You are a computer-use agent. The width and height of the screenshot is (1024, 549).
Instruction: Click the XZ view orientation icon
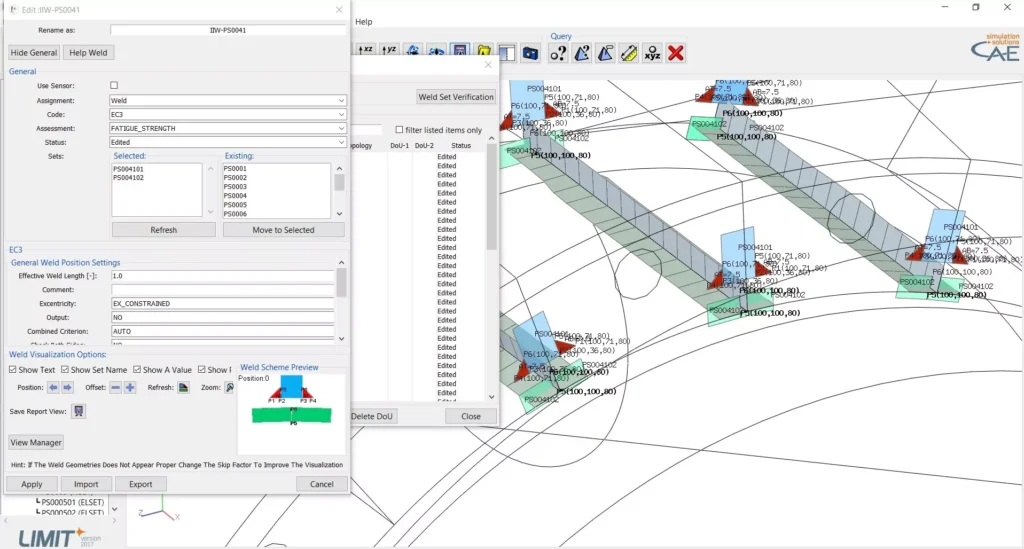(x=365, y=51)
